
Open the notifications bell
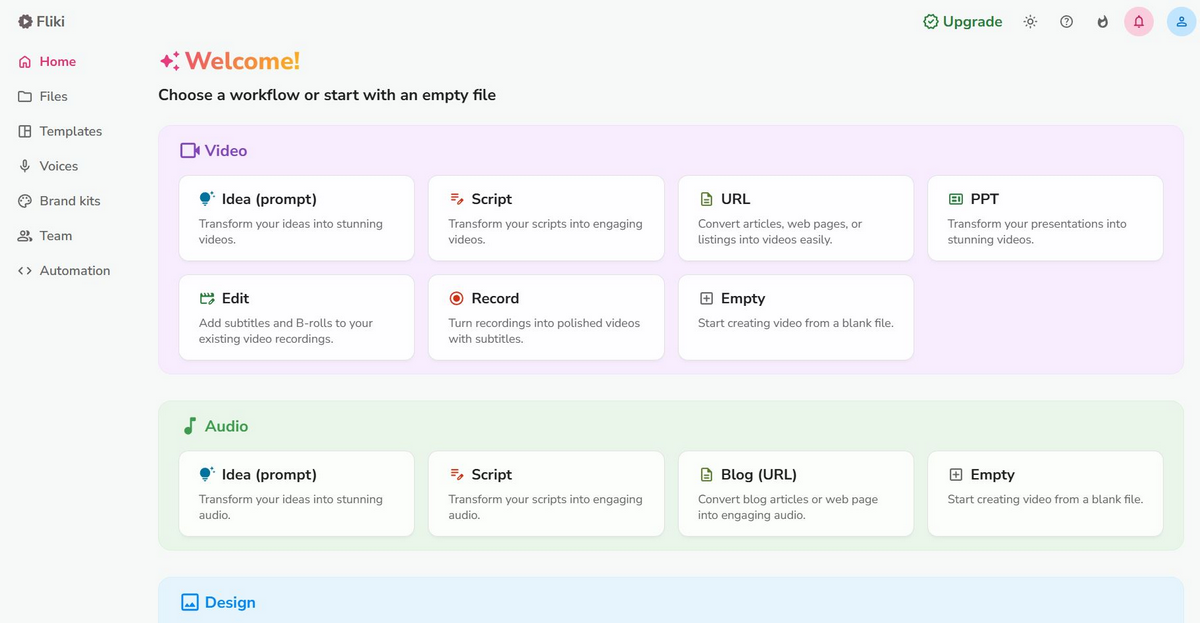click(x=1138, y=21)
